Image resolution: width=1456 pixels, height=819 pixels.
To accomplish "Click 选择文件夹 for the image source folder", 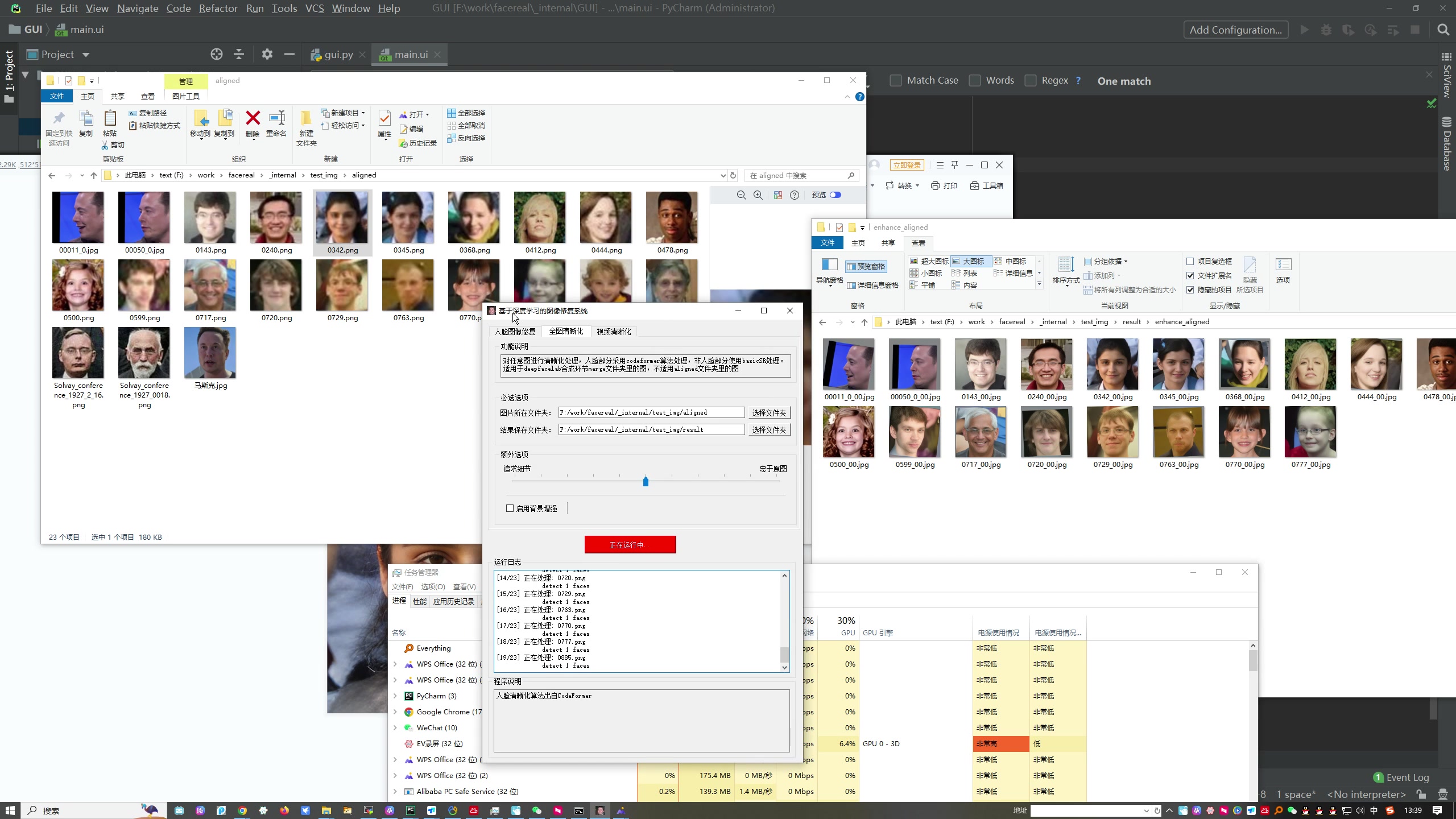I will [x=769, y=413].
